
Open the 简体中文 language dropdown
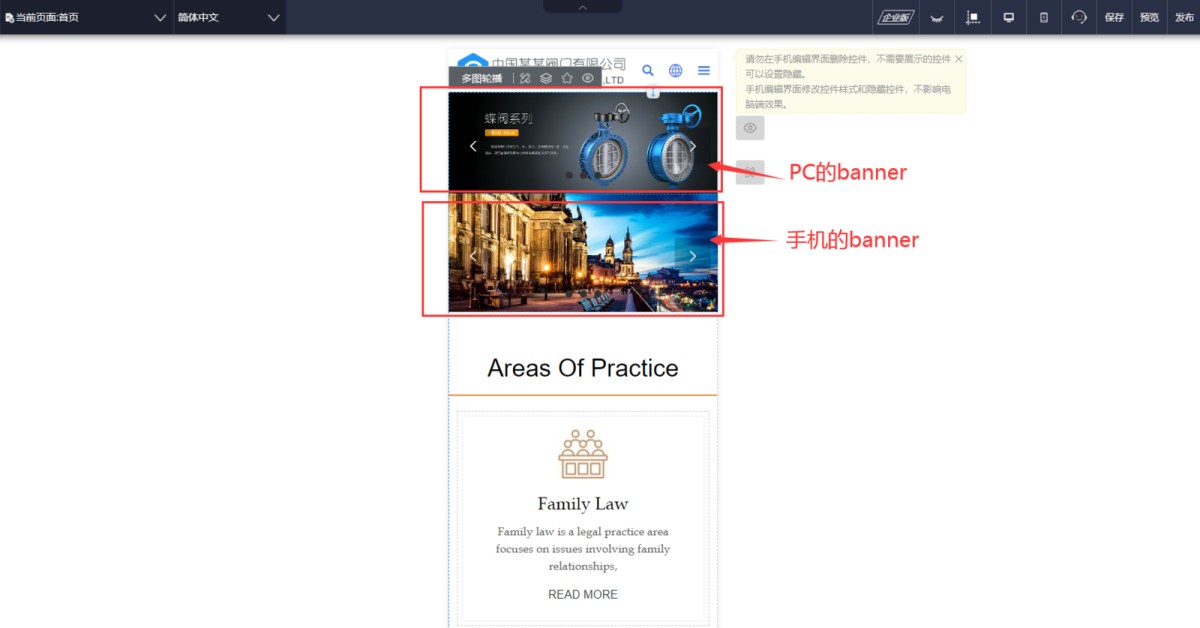(x=229, y=17)
